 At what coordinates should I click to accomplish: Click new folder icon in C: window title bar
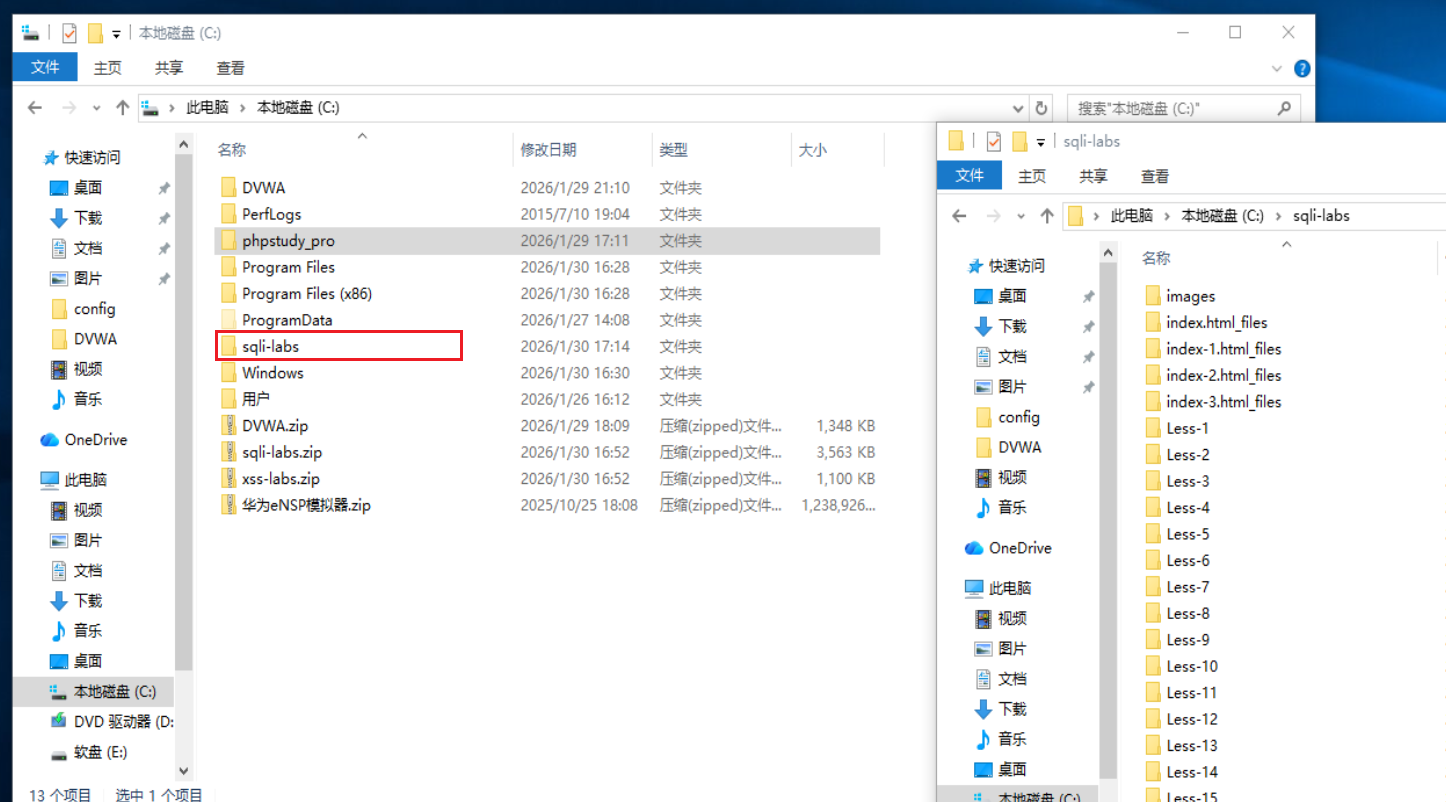[95, 33]
